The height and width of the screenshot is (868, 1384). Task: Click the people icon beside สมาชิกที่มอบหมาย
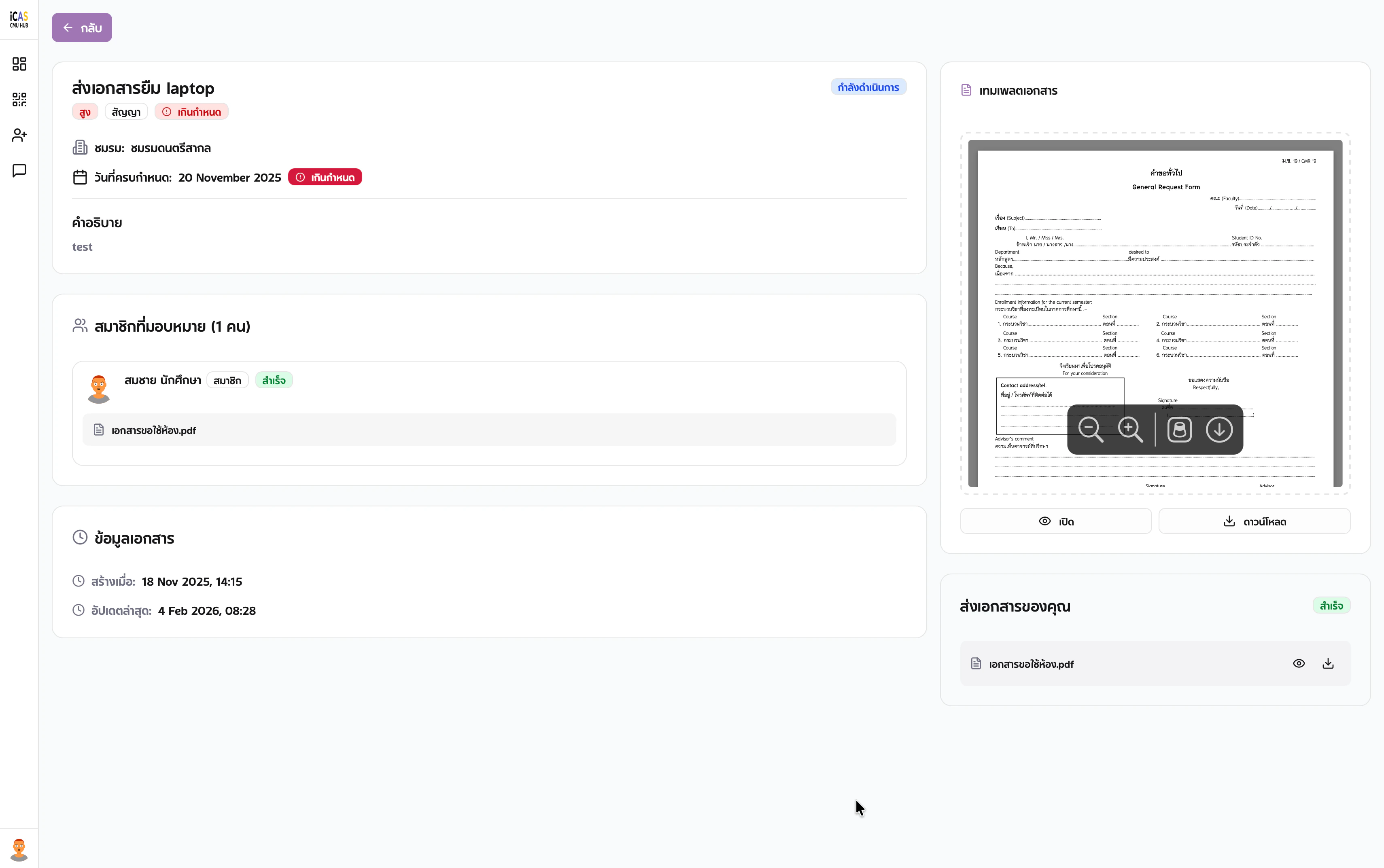tap(80, 326)
